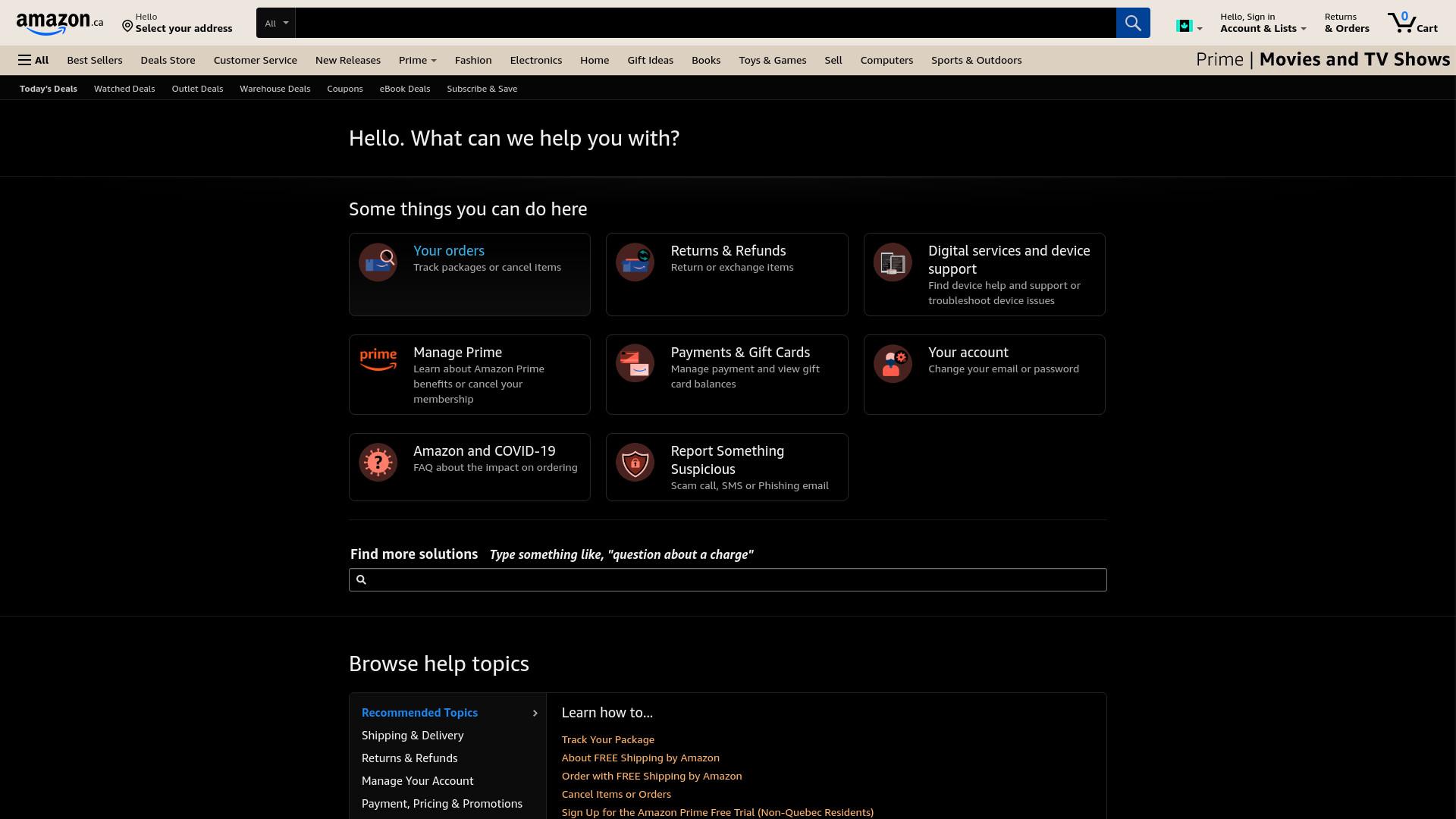
Task: Open Order with FREE Shipping by Amazon link
Action: (x=652, y=777)
